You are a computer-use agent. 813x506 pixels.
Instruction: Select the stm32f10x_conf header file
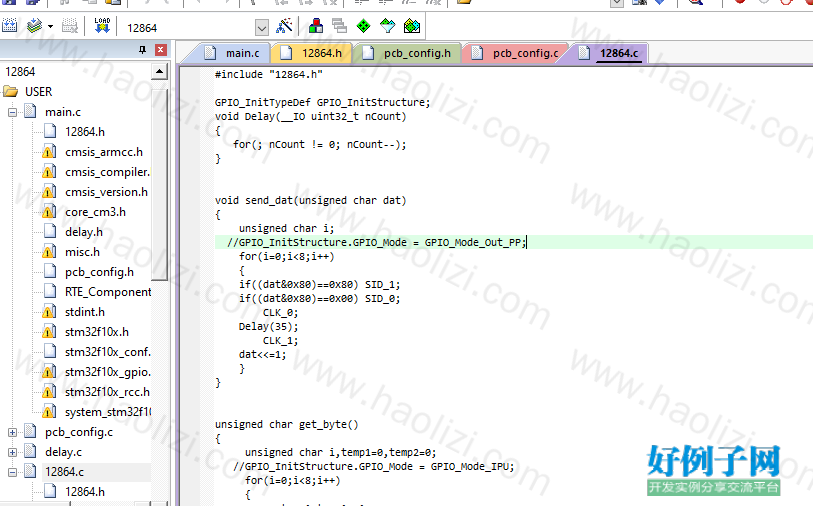pyautogui.click(x=107, y=352)
